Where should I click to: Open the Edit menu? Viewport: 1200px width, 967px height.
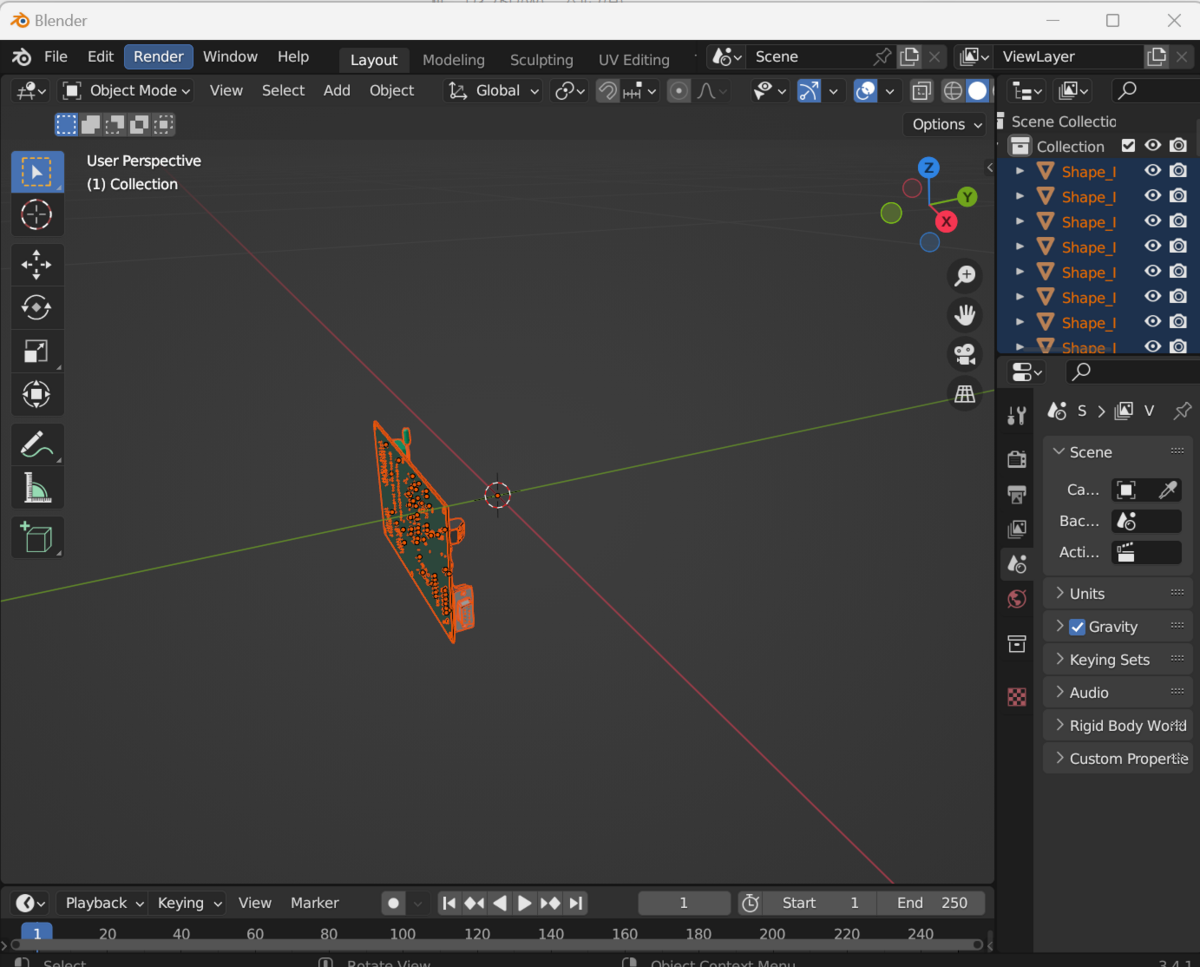point(100,57)
